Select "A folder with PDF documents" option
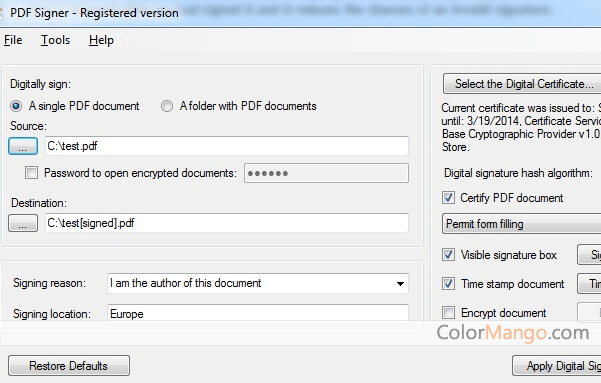601x383 pixels. [167, 106]
